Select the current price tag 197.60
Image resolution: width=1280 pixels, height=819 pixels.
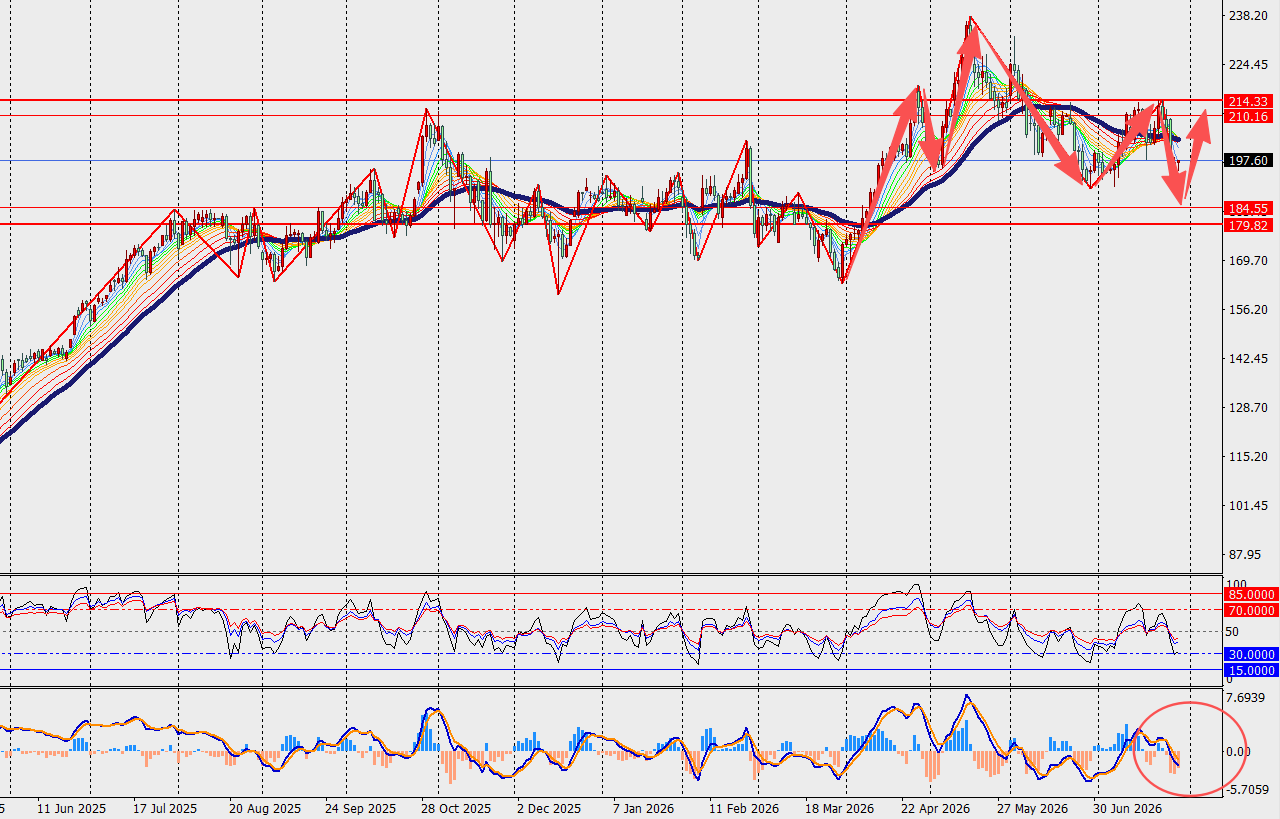(x=1249, y=160)
